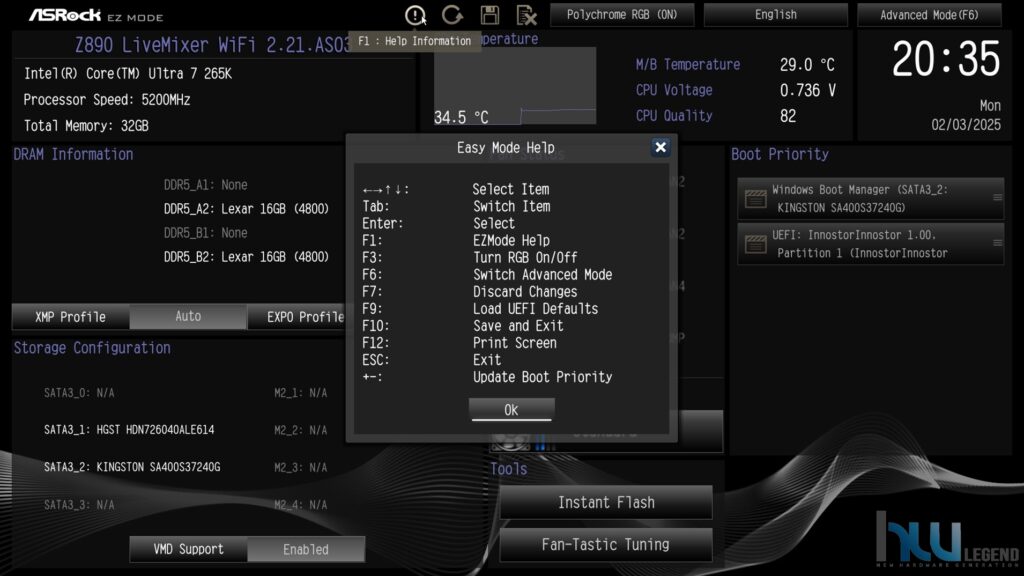1024x576 pixels.
Task: Click the CPU temperature graph showing 34.5 °C
Action: pos(515,85)
